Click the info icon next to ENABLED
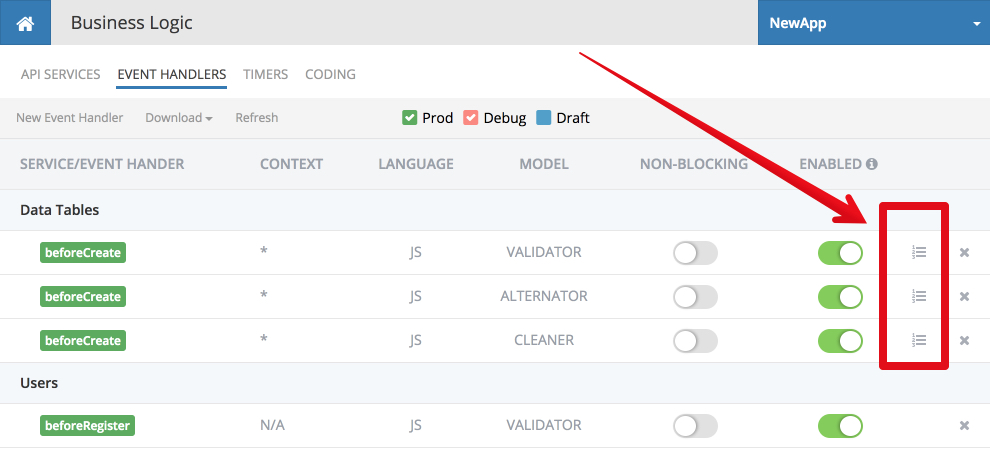Image resolution: width=990 pixels, height=452 pixels. point(872,164)
